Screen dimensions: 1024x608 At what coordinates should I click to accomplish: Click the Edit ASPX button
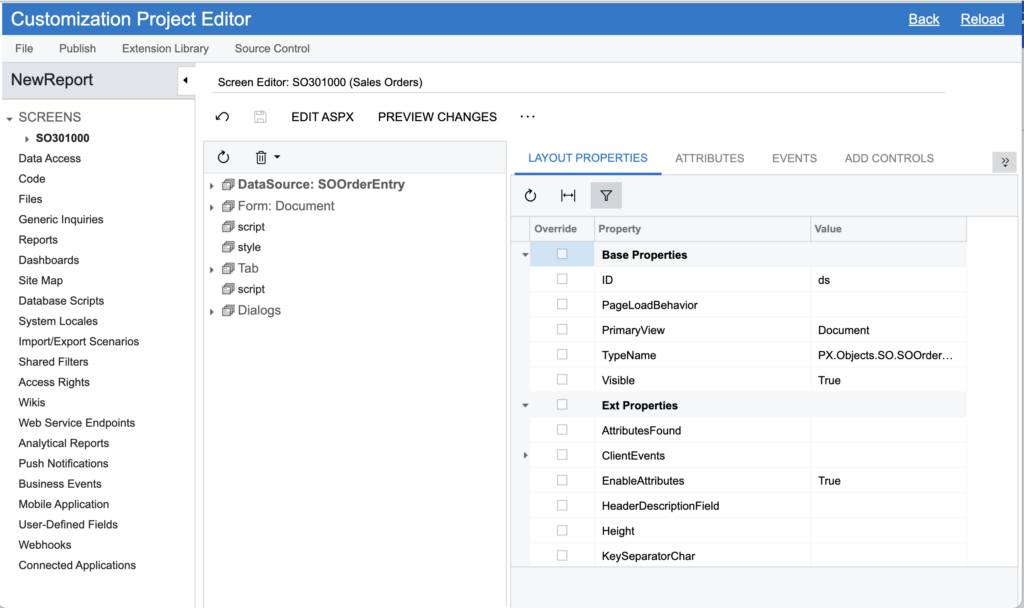322,117
